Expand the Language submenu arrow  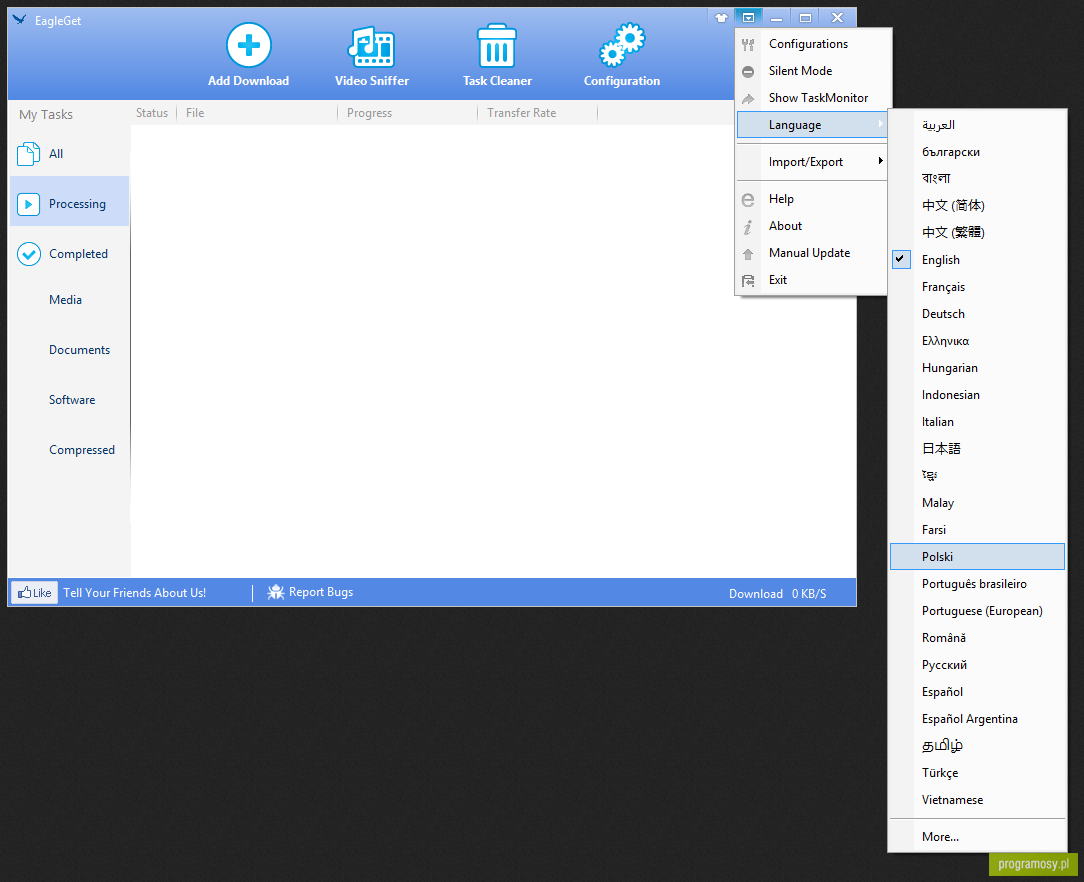tap(881, 124)
